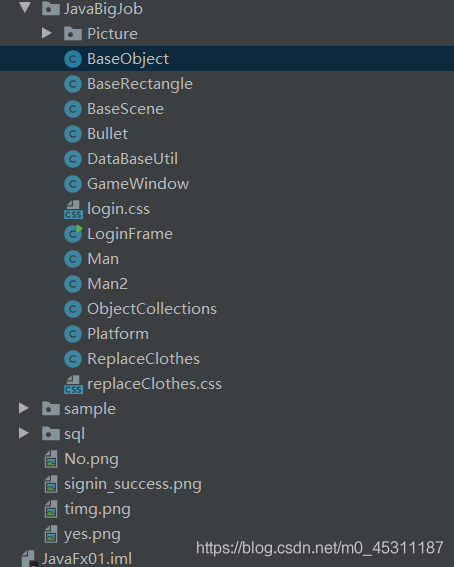Viewport: 454px width, 567px height.
Task: Expand the Picture folder arrow
Action: pos(47,33)
